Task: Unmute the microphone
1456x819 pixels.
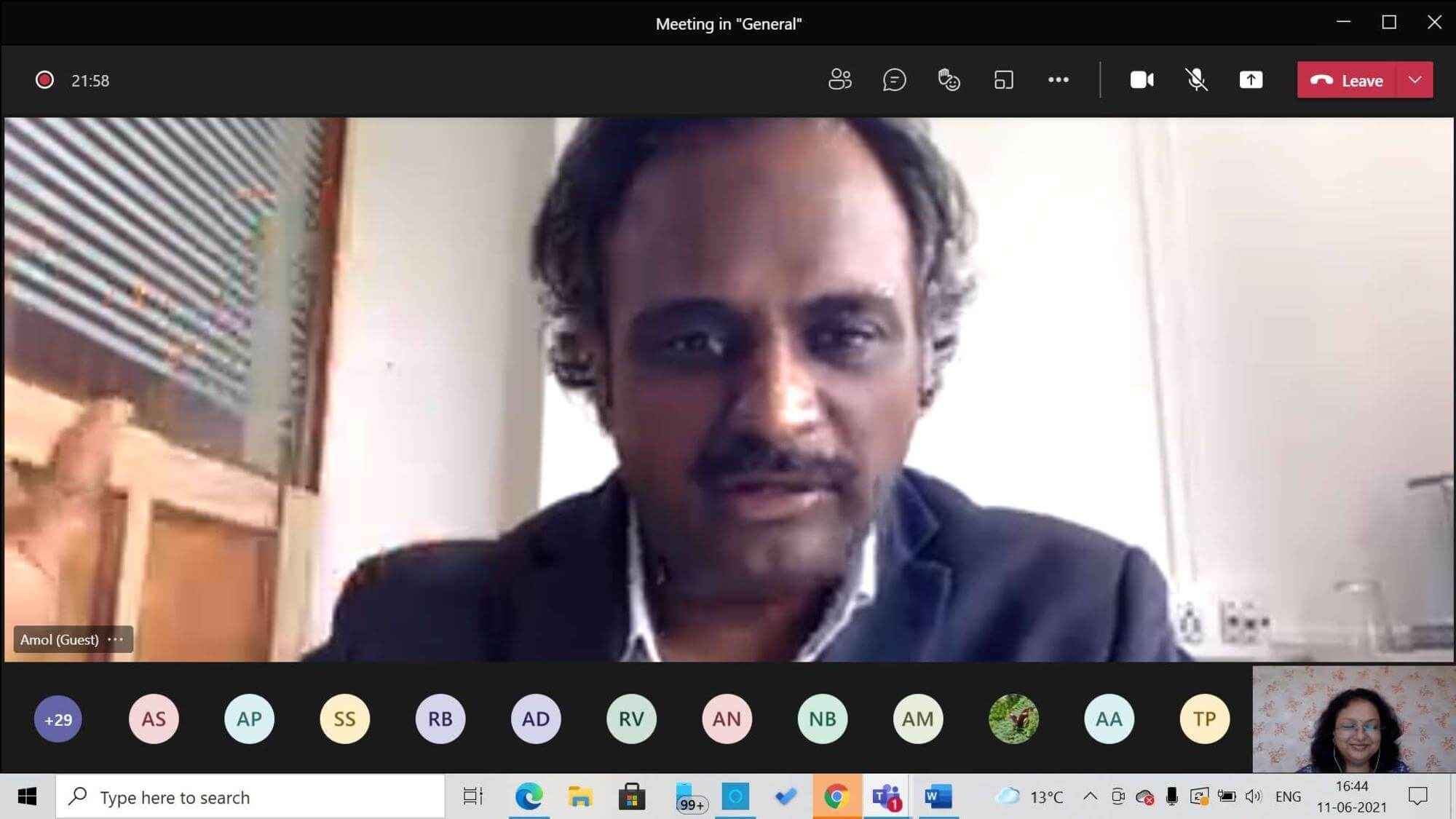Action: pyautogui.click(x=1196, y=79)
